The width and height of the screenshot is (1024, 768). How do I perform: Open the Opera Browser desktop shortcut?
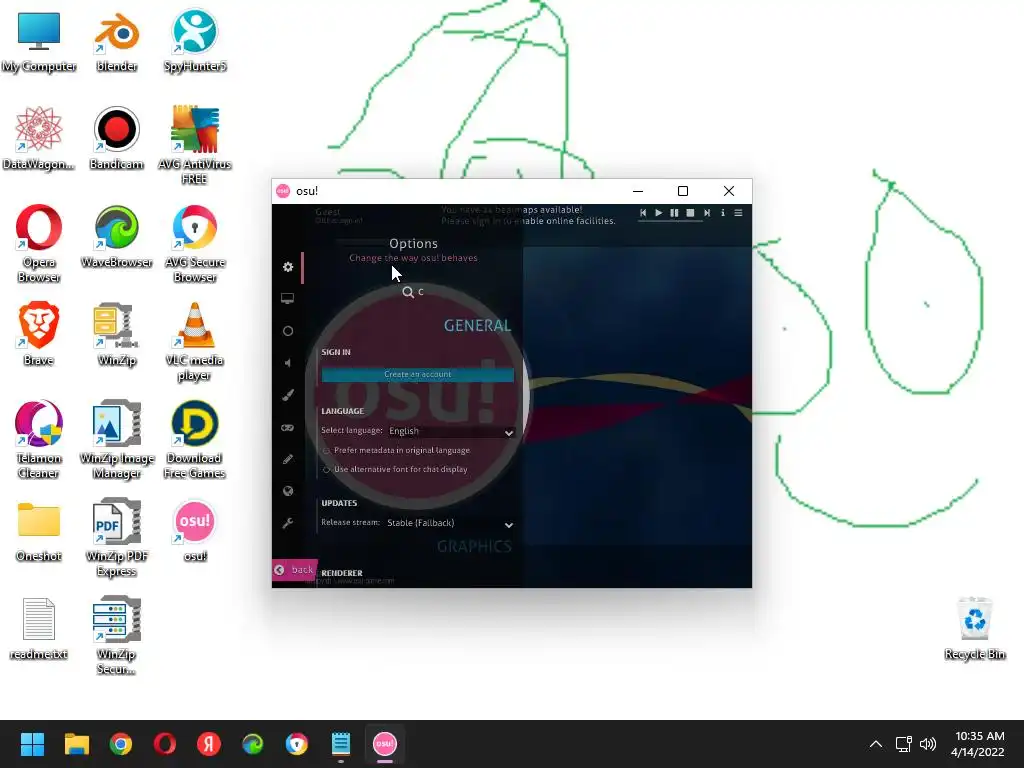pos(39,243)
